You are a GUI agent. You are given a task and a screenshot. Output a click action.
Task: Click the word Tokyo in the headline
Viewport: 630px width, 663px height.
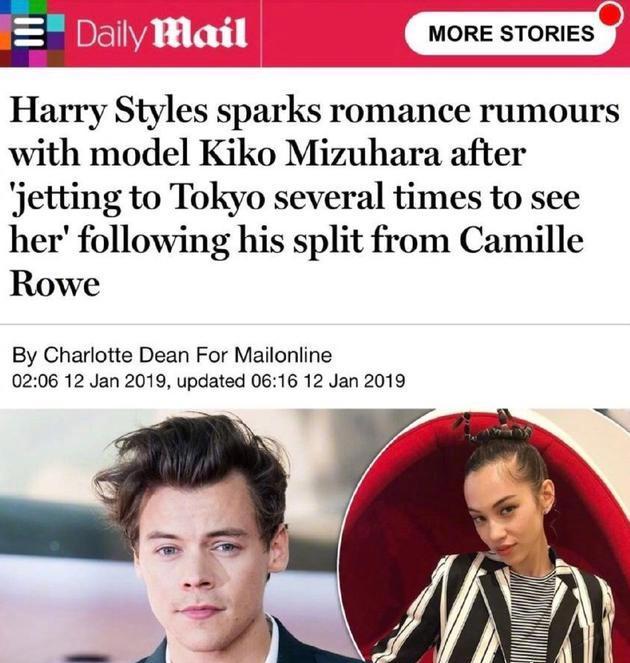[x=217, y=198]
